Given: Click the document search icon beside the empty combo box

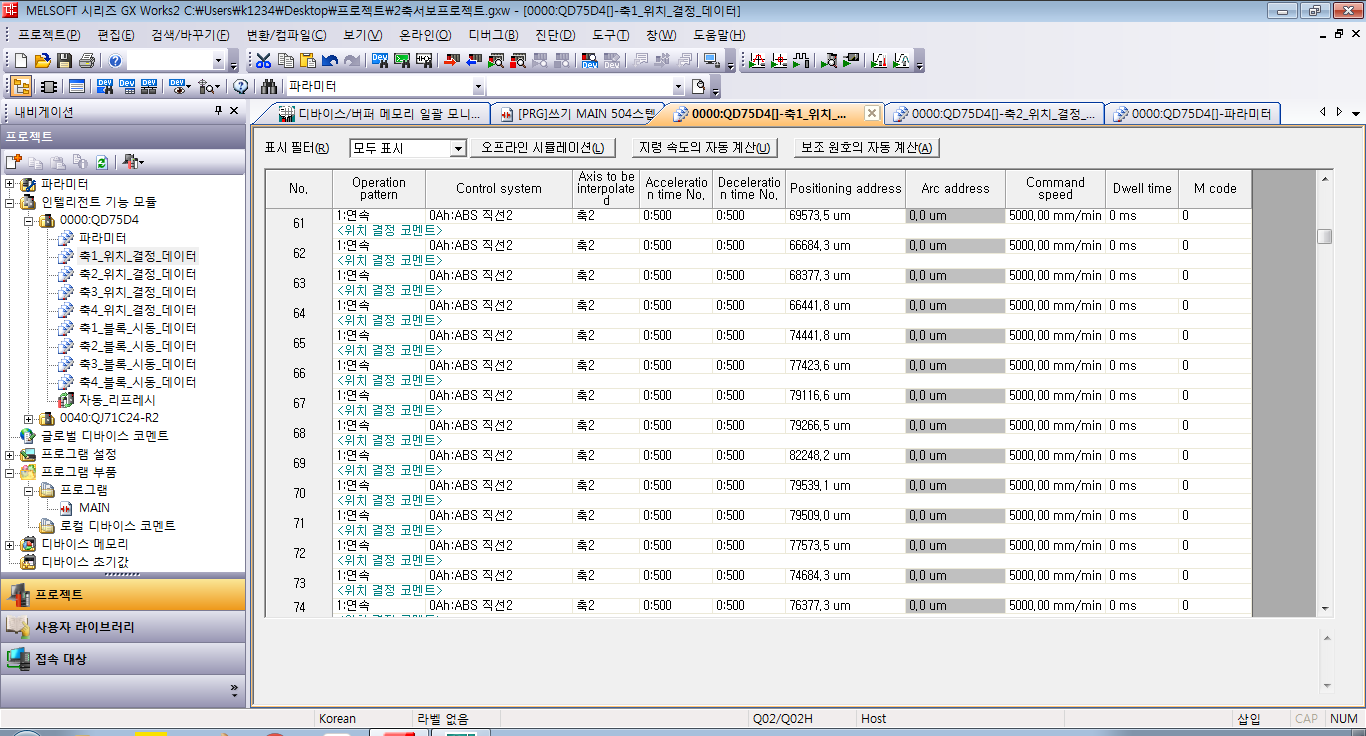Looking at the screenshot, I should click(x=700, y=86).
